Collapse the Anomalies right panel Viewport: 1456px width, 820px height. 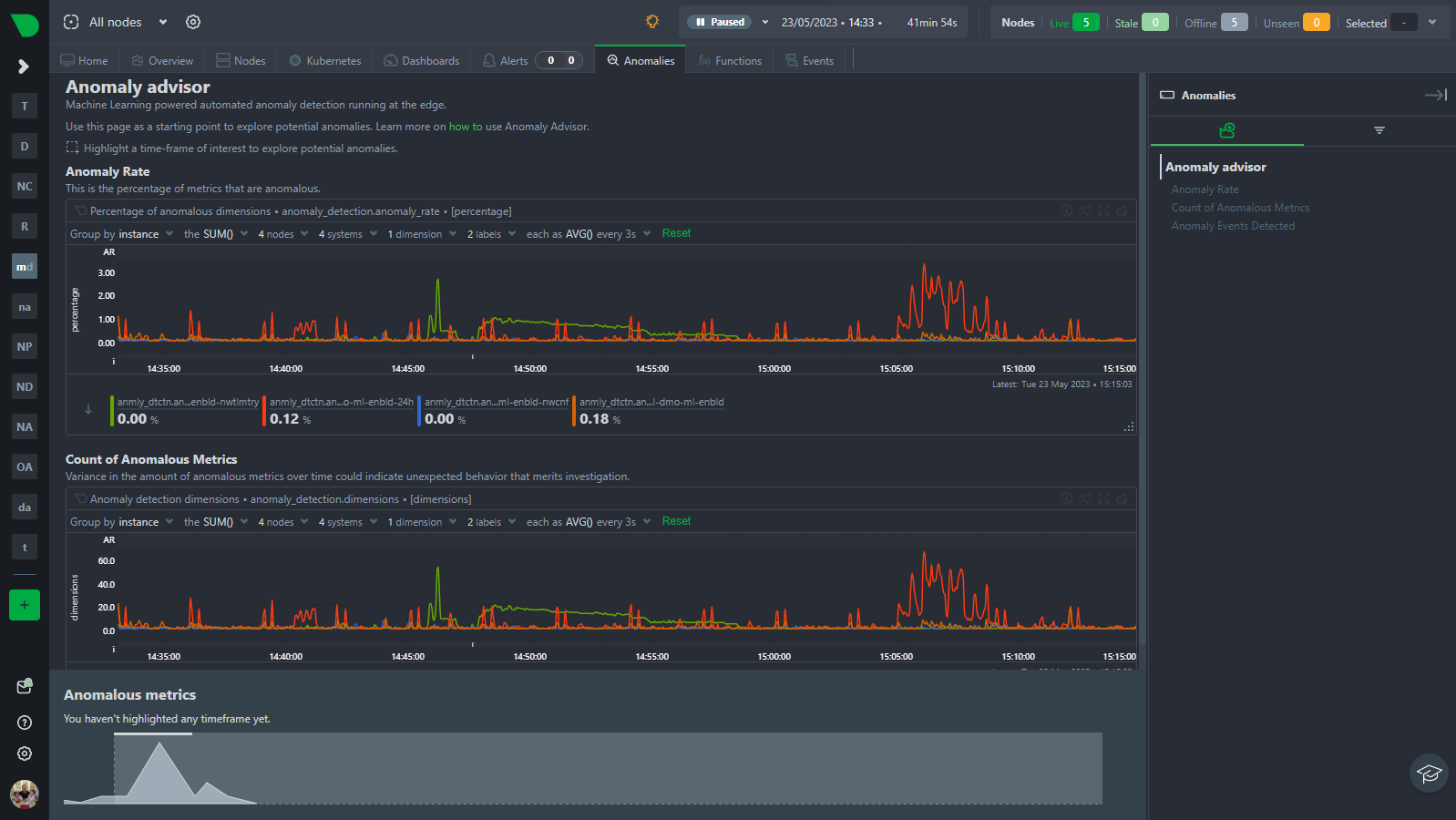(1435, 95)
